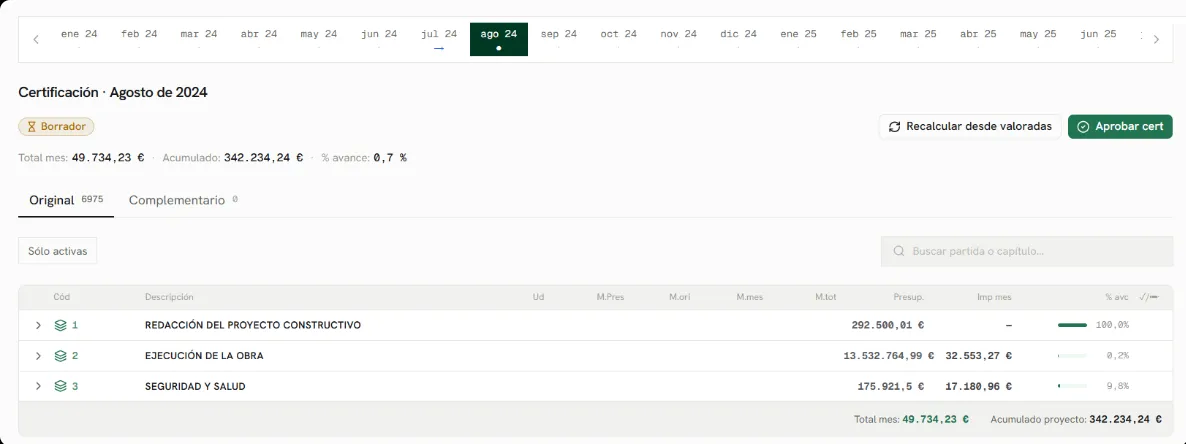This screenshot has height=444, width=1186.
Task: Click the previous months arrow in timeline
Action: 36,39
